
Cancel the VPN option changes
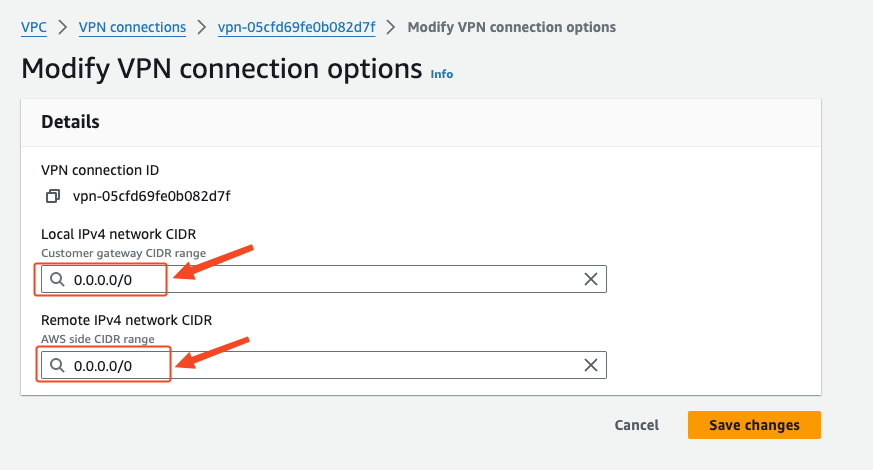click(636, 425)
